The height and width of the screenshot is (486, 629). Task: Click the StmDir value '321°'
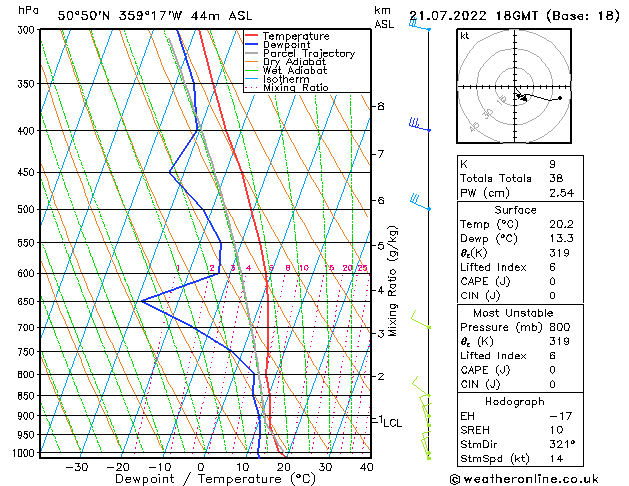tap(562, 445)
